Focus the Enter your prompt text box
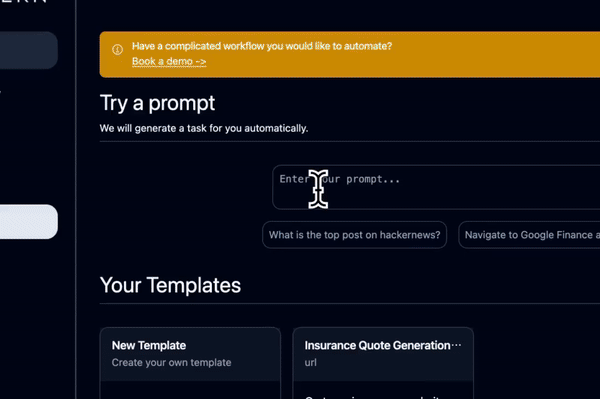The width and height of the screenshot is (600, 399). [x=436, y=187]
